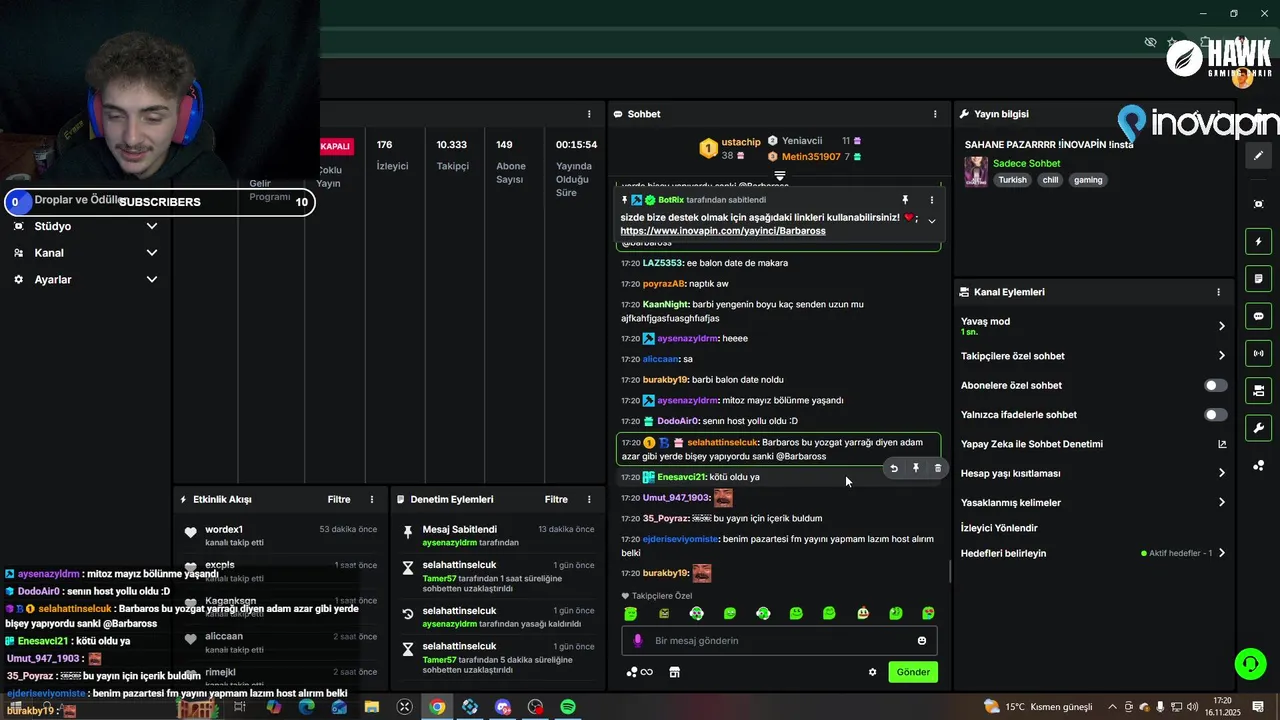
Task: Open the image thumbnail in Umut_947_1903 message
Action: pyautogui.click(x=723, y=497)
